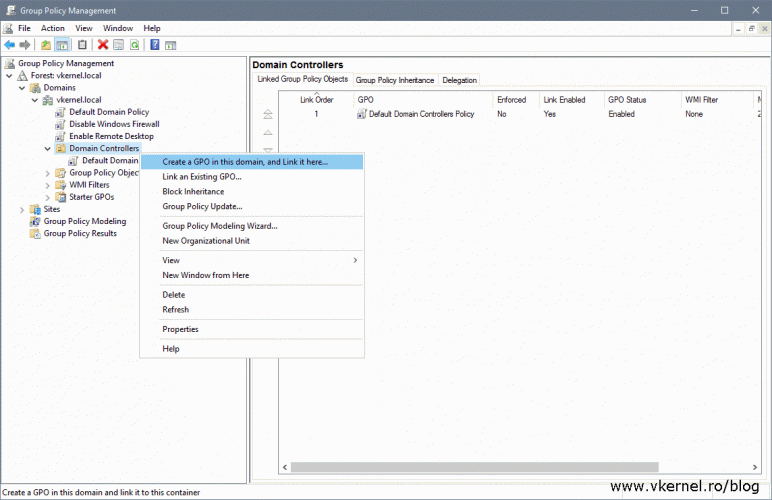
Task: Open the Action menu
Action: (x=53, y=28)
